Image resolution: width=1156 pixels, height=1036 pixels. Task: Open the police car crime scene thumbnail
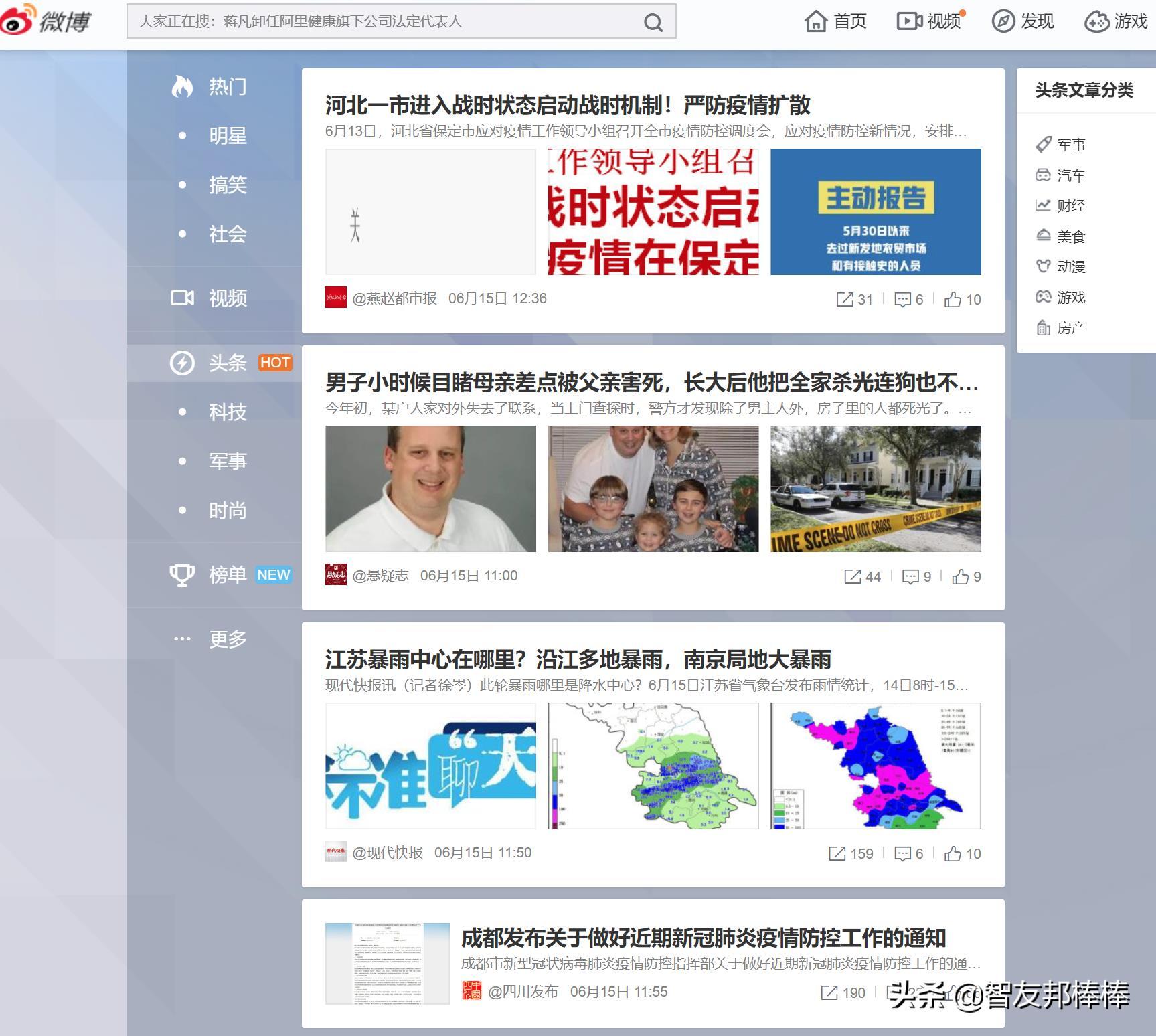coord(876,489)
